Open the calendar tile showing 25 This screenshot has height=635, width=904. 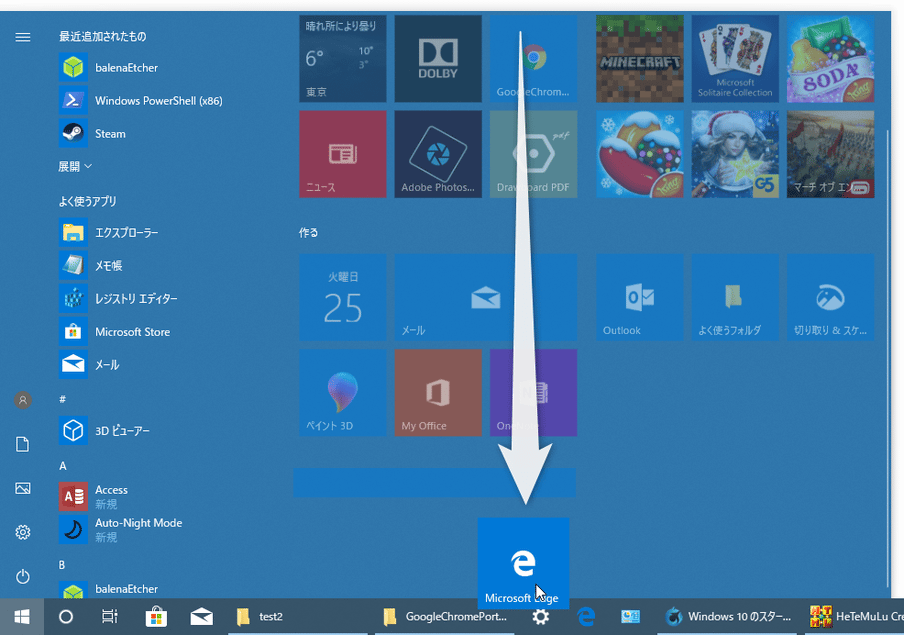342,297
